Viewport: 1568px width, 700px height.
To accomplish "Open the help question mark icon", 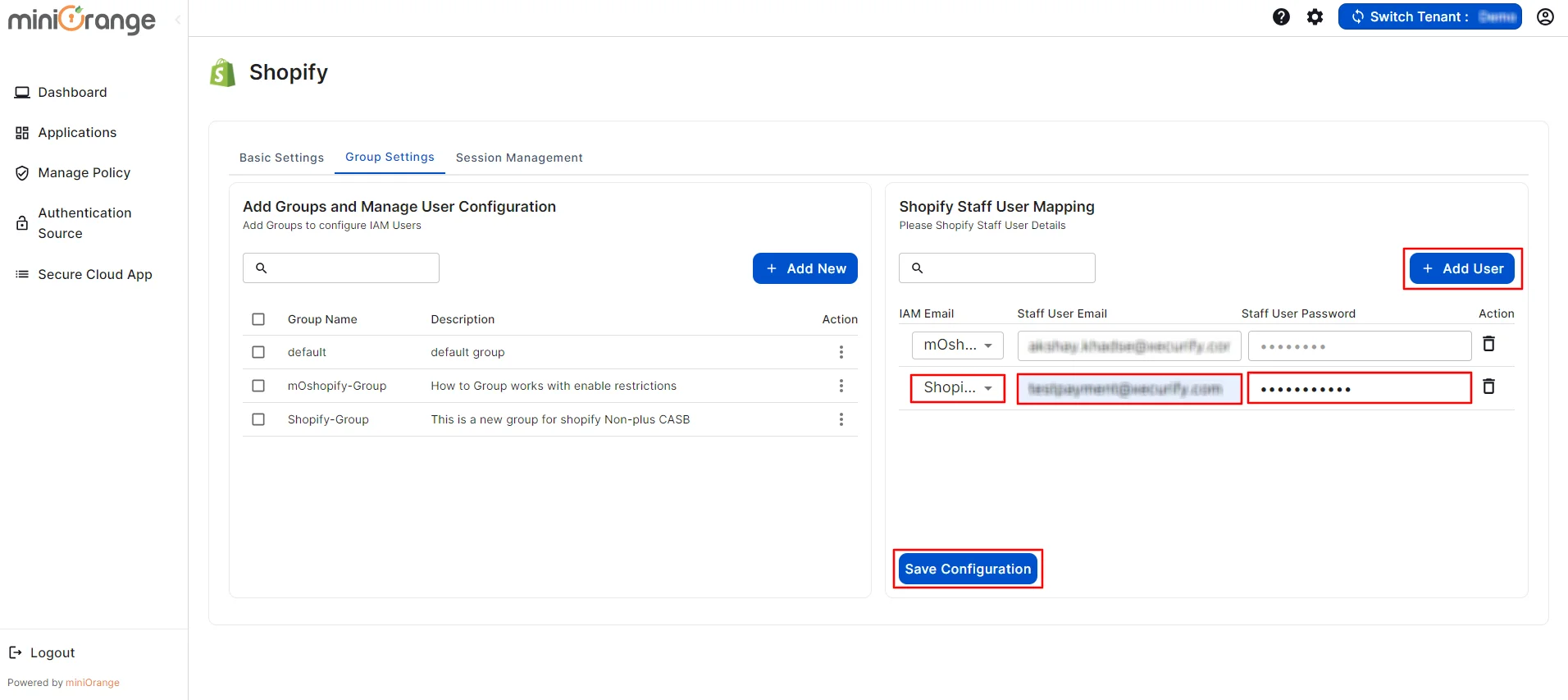I will [1281, 16].
